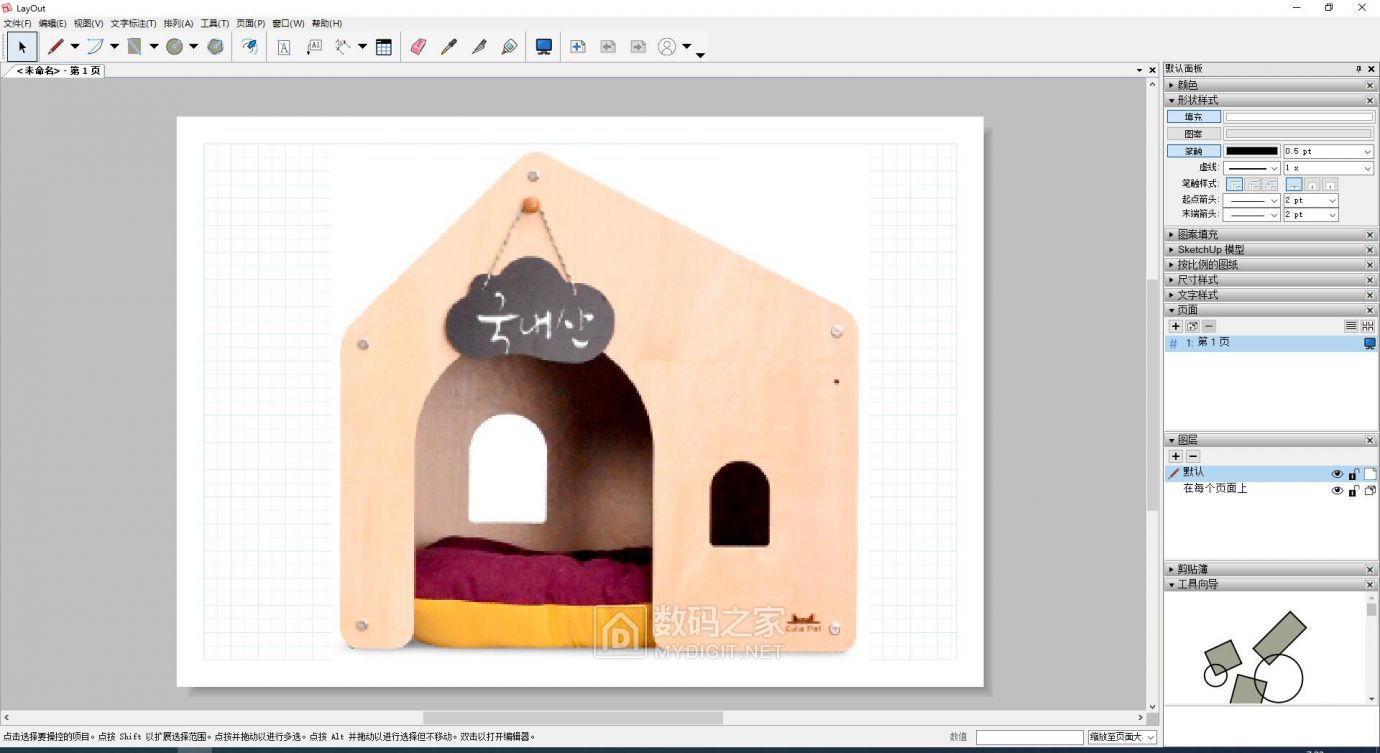Image resolution: width=1380 pixels, height=753 pixels.
Task: Click the black stroke color swatch
Action: point(1252,152)
